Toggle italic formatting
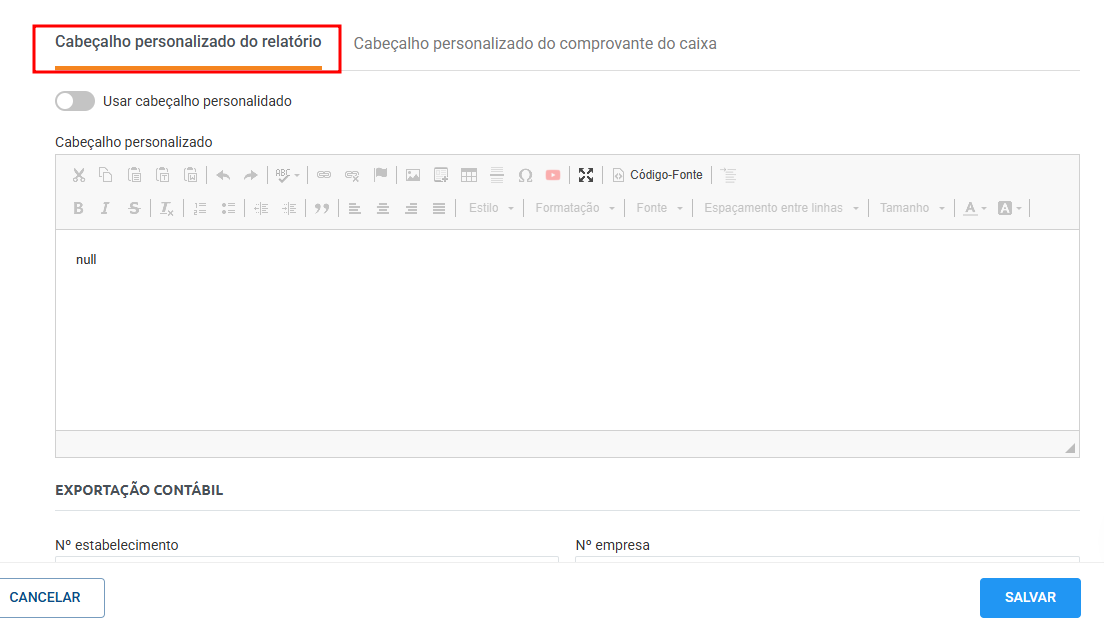The height and width of the screenshot is (624, 1104). tap(106, 208)
